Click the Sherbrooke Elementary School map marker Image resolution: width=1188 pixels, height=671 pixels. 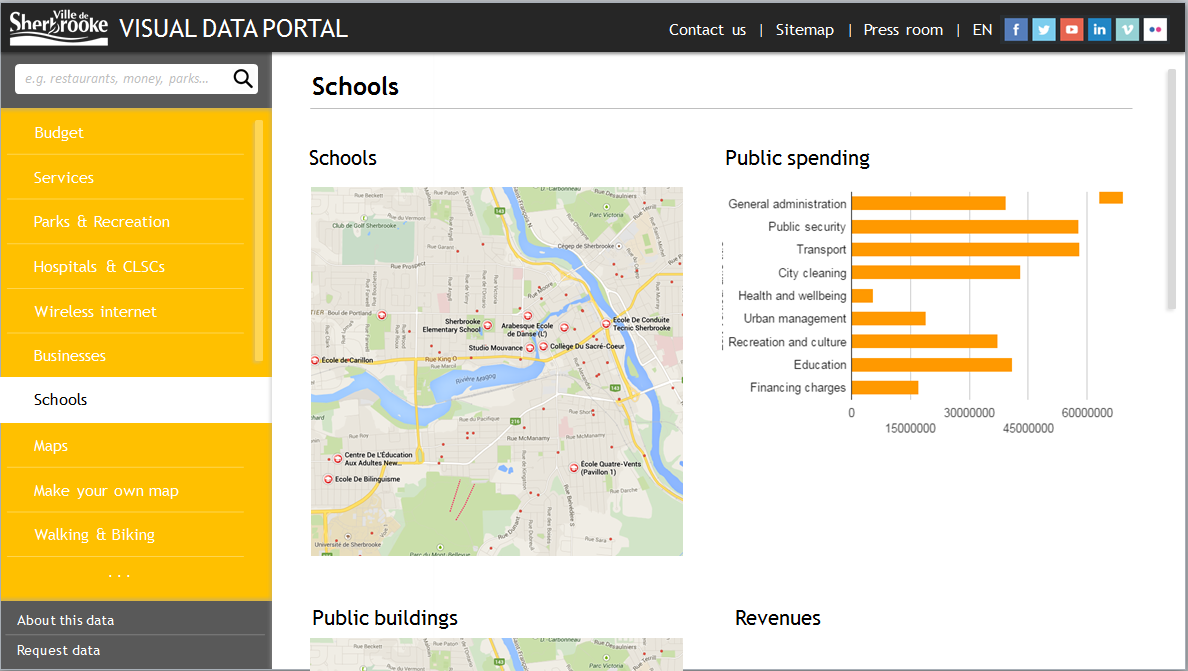(488, 326)
